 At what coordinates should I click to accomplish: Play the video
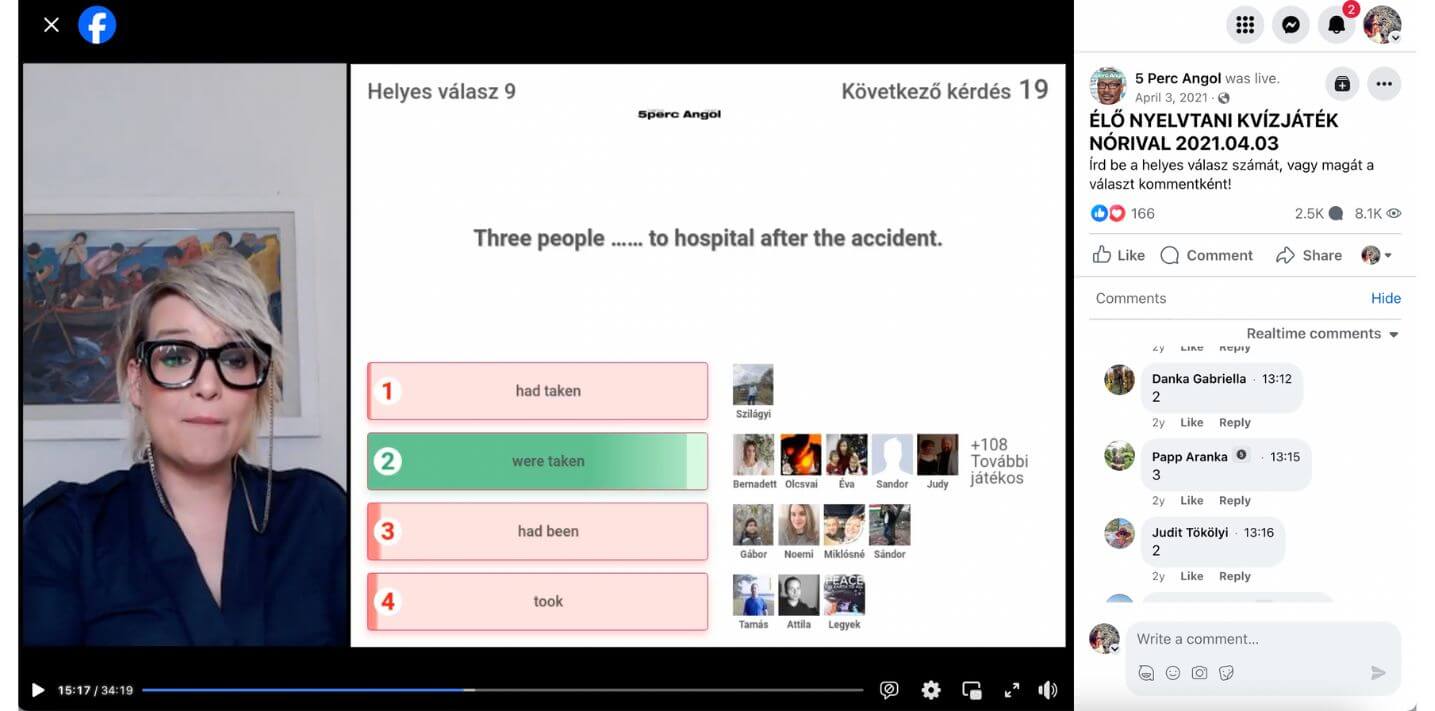(x=37, y=690)
